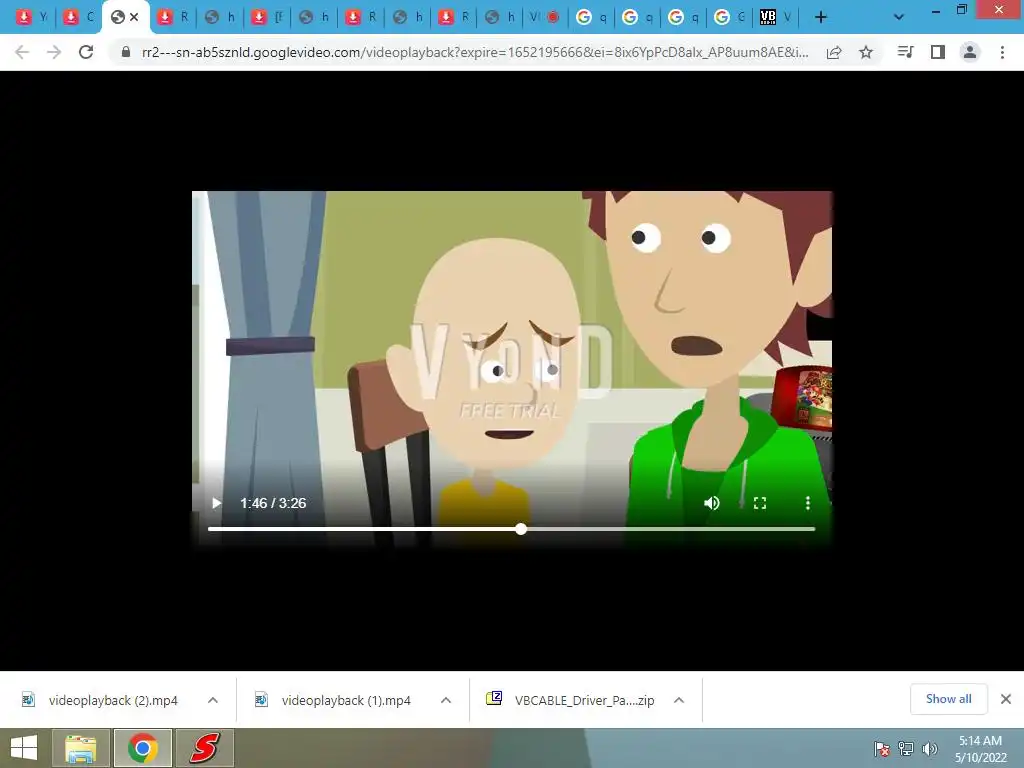Open the Action Center flag icon in the tray
Viewport: 1024px width, 768px height.
[x=882, y=748]
